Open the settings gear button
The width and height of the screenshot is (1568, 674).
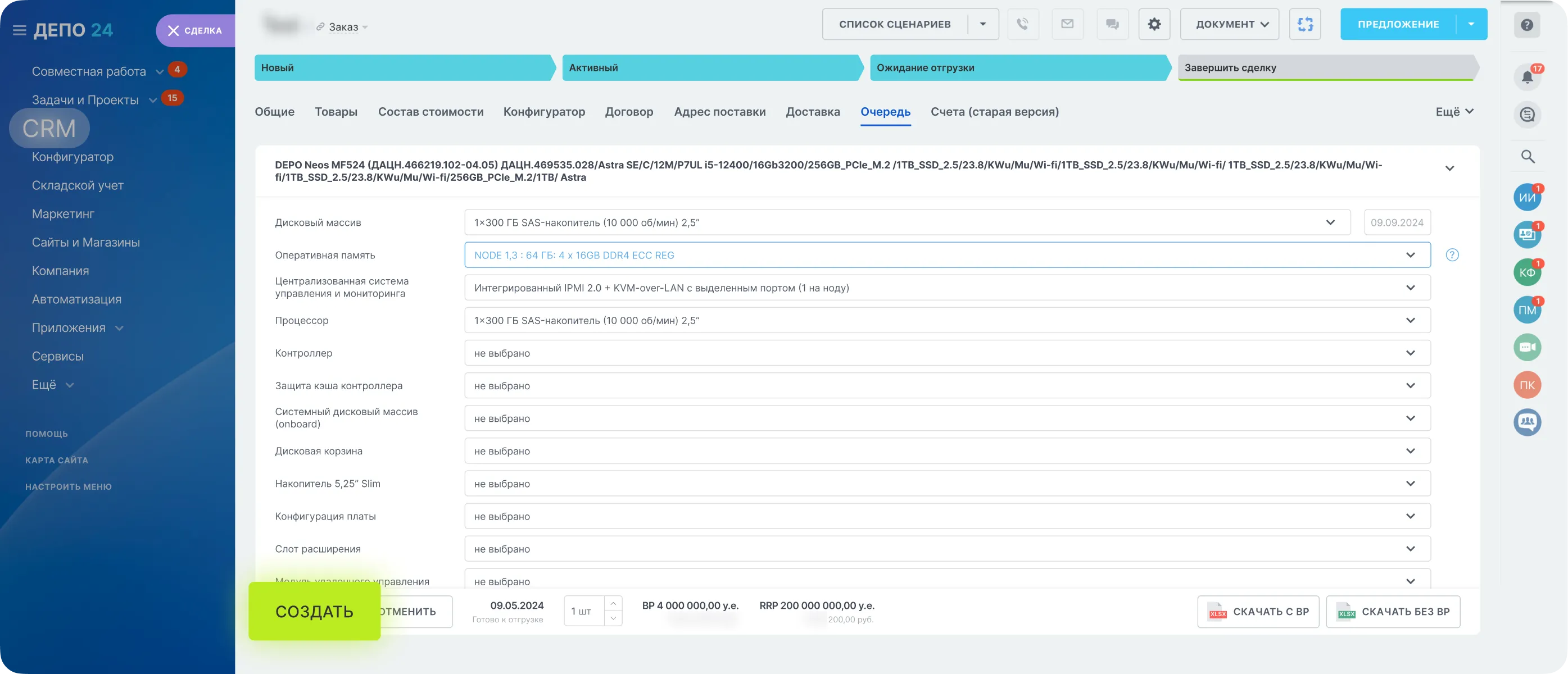click(x=1154, y=24)
